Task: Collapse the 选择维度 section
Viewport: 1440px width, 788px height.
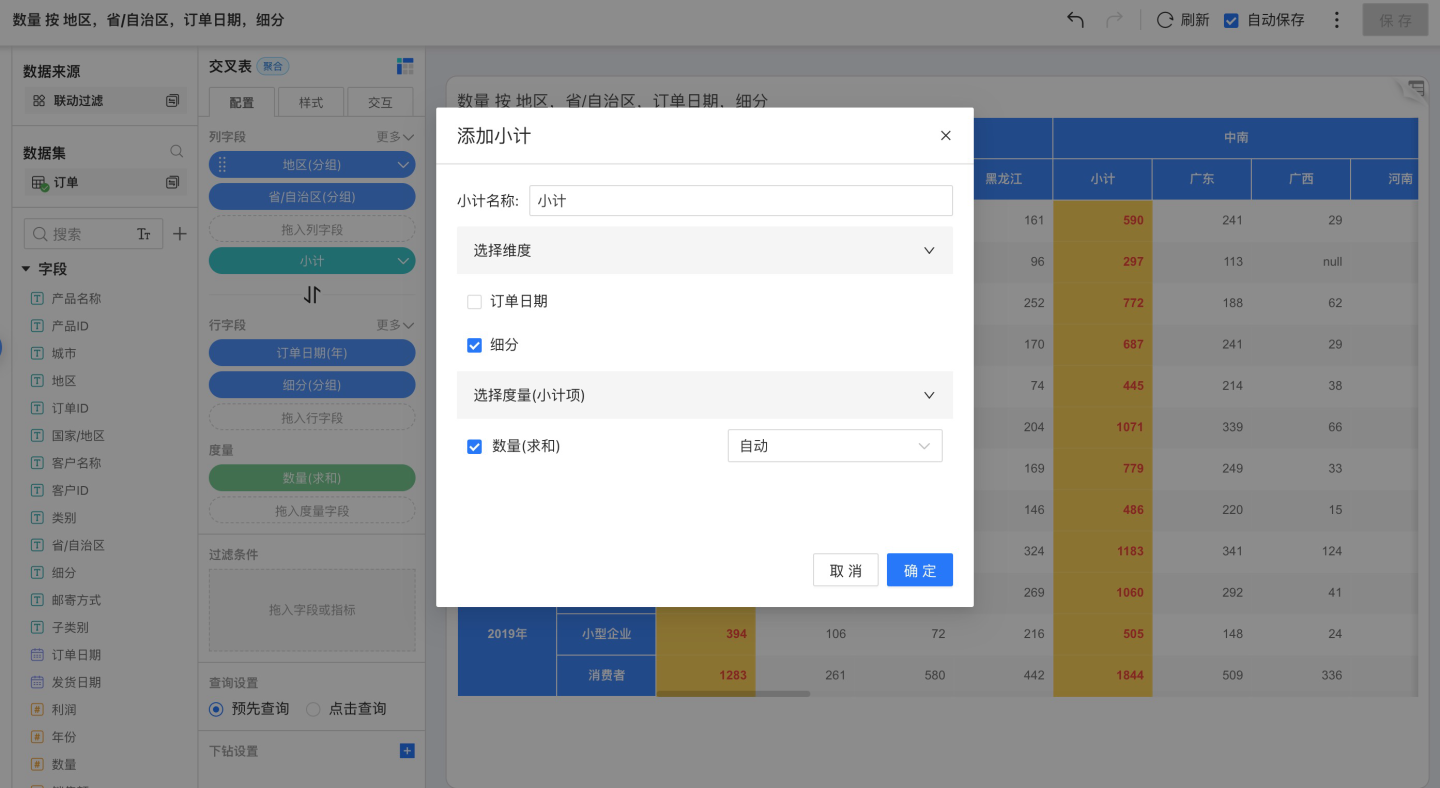Action: point(929,251)
